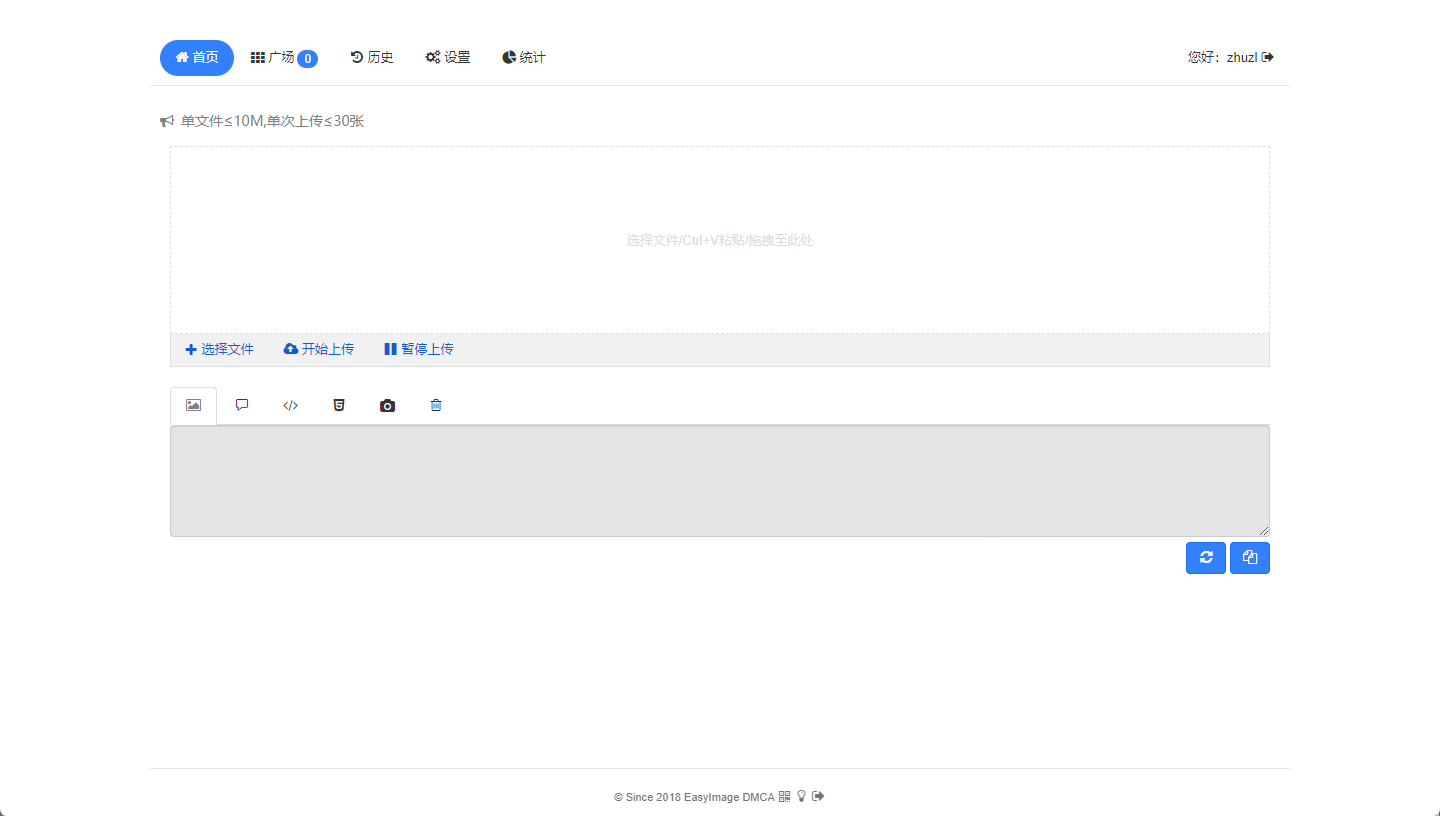Open the 统计 statistics page
The image size is (1440, 816).
tap(524, 58)
